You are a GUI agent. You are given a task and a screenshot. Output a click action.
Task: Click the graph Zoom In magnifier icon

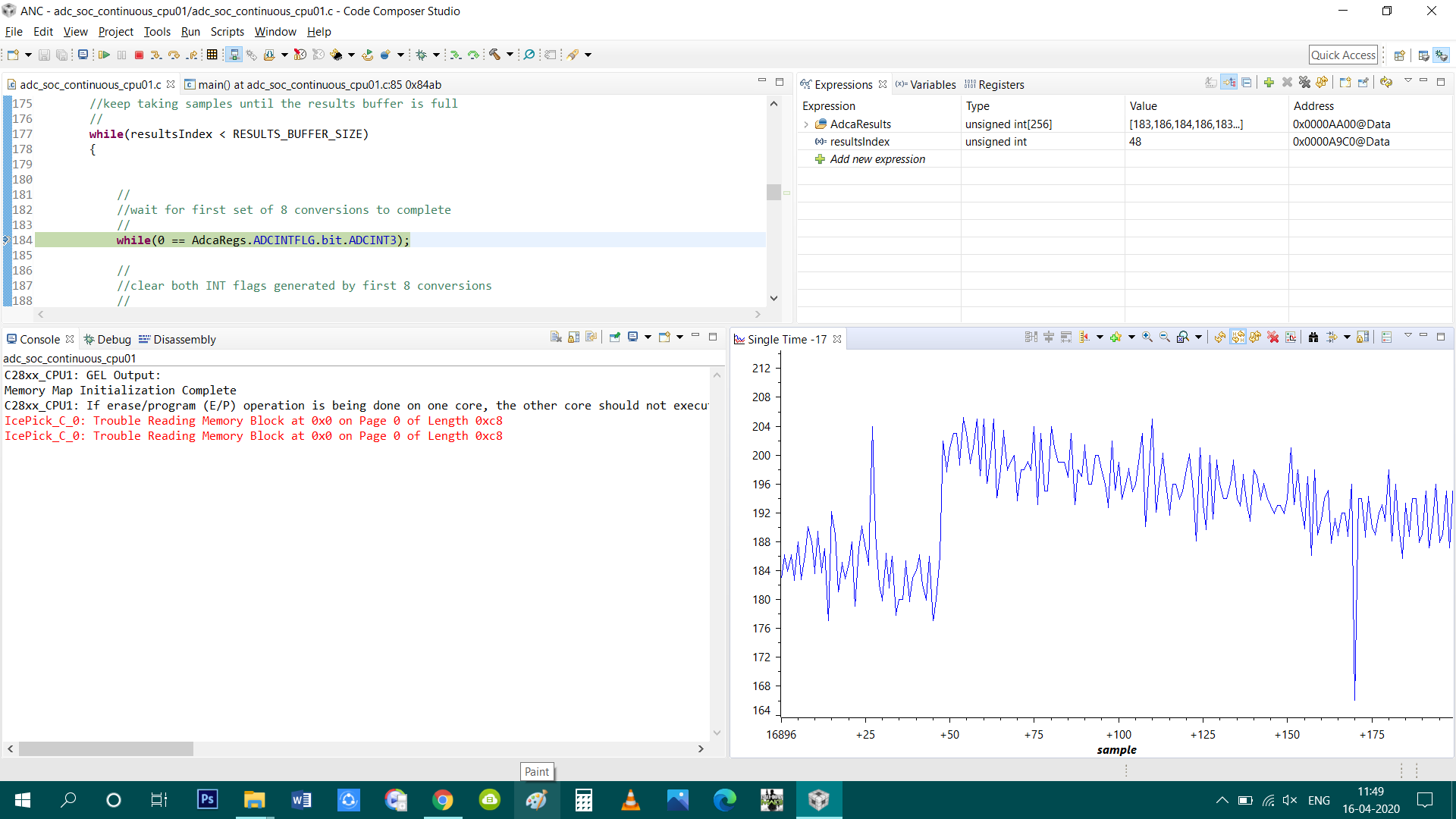[x=1147, y=337]
